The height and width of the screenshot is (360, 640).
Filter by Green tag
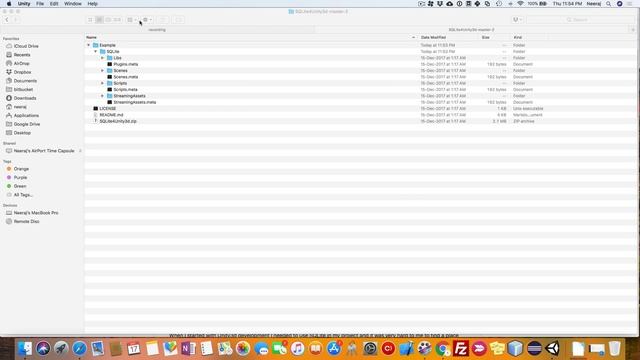(x=20, y=186)
